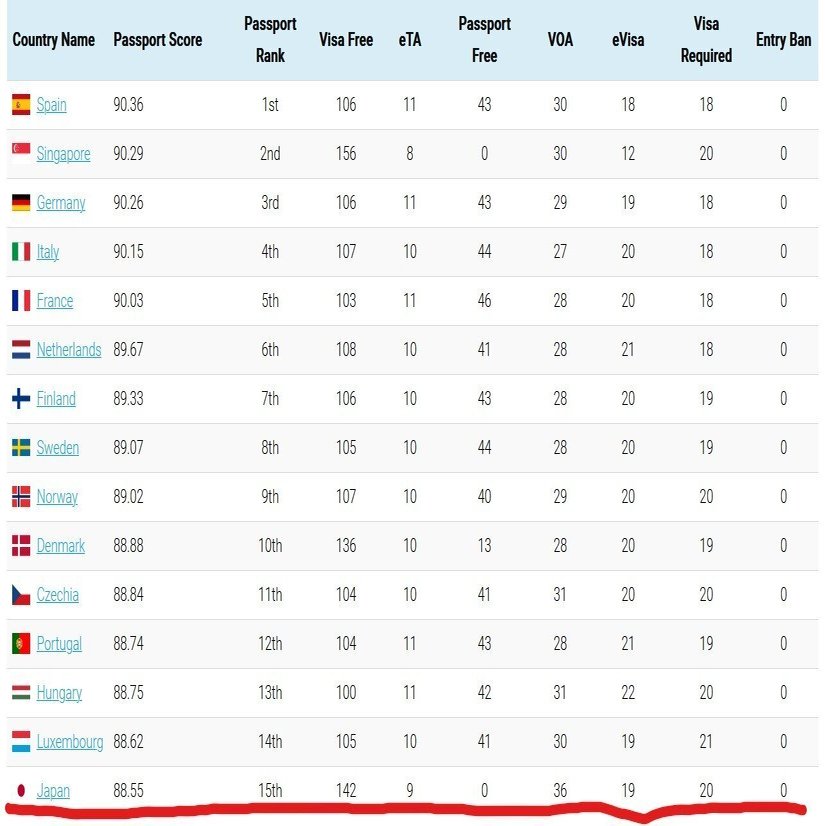Image resolution: width=826 pixels, height=826 pixels.
Task: Select Hungary's eVisa value 22
Action: [628, 692]
